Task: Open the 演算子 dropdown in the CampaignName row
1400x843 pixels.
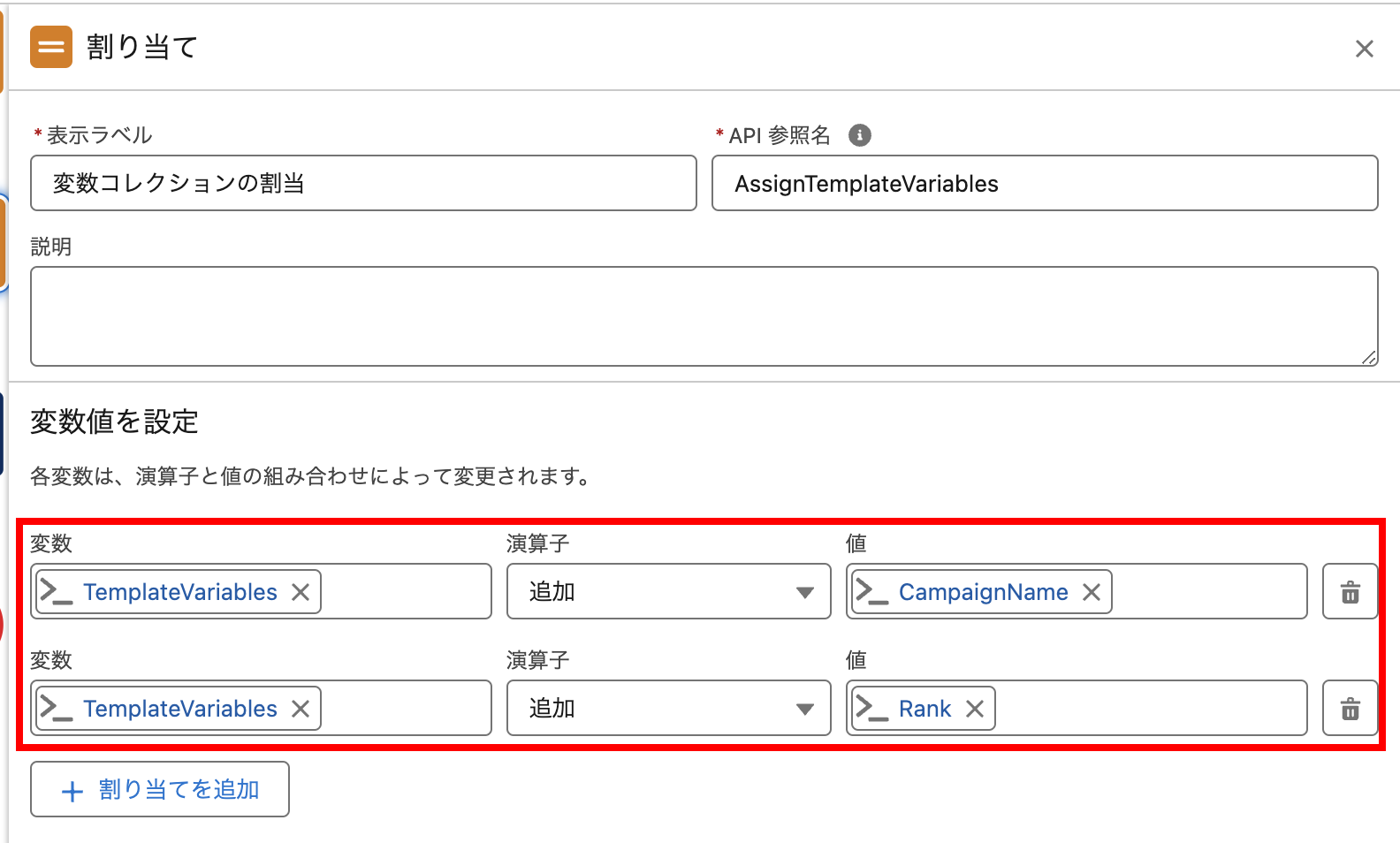Action: (x=668, y=592)
